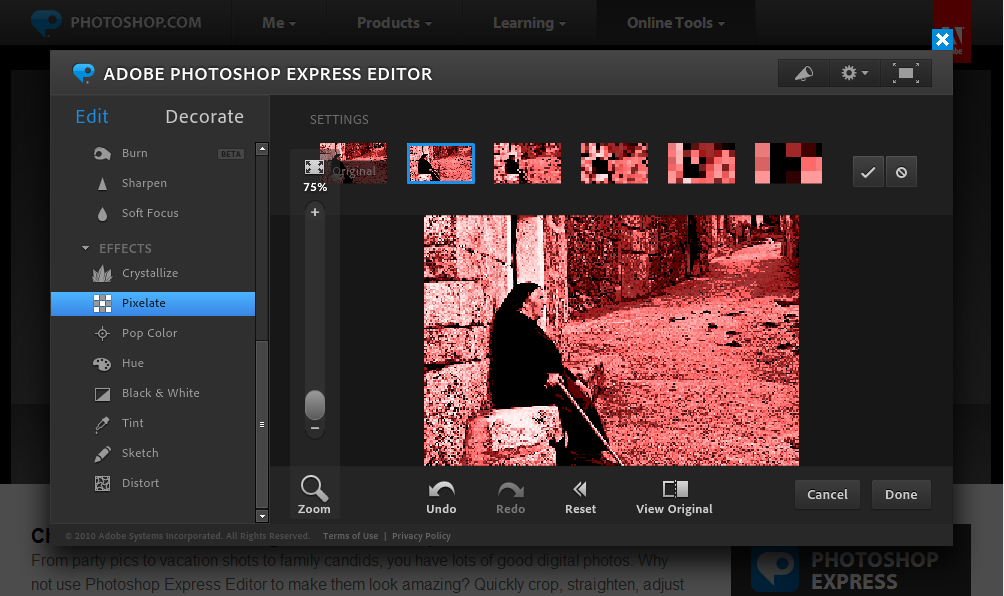Select the Burn tool

coord(134,153)
